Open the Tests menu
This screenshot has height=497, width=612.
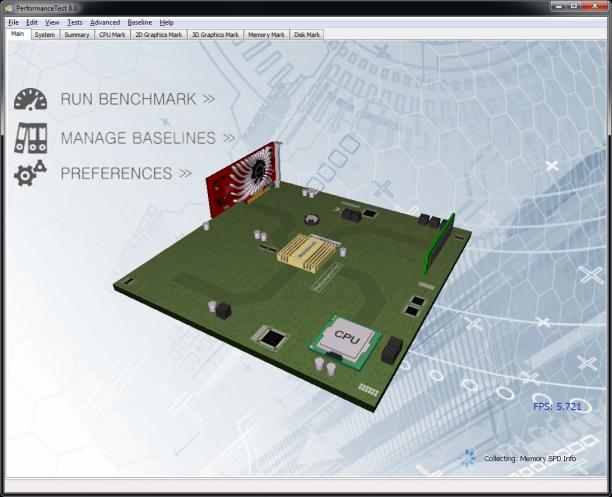point(75,22)
